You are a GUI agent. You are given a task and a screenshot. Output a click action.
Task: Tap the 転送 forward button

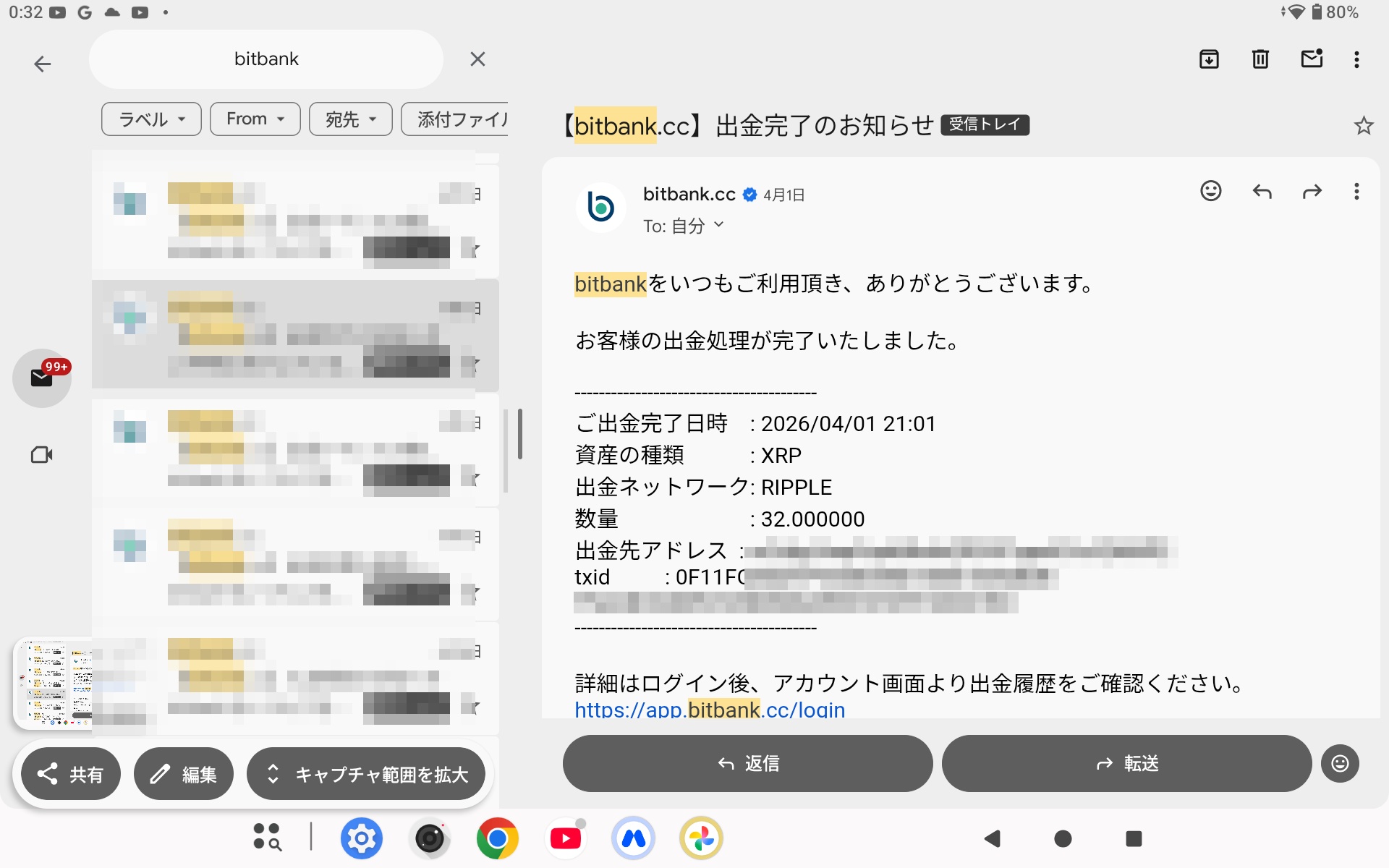[x=1126, y=763]
